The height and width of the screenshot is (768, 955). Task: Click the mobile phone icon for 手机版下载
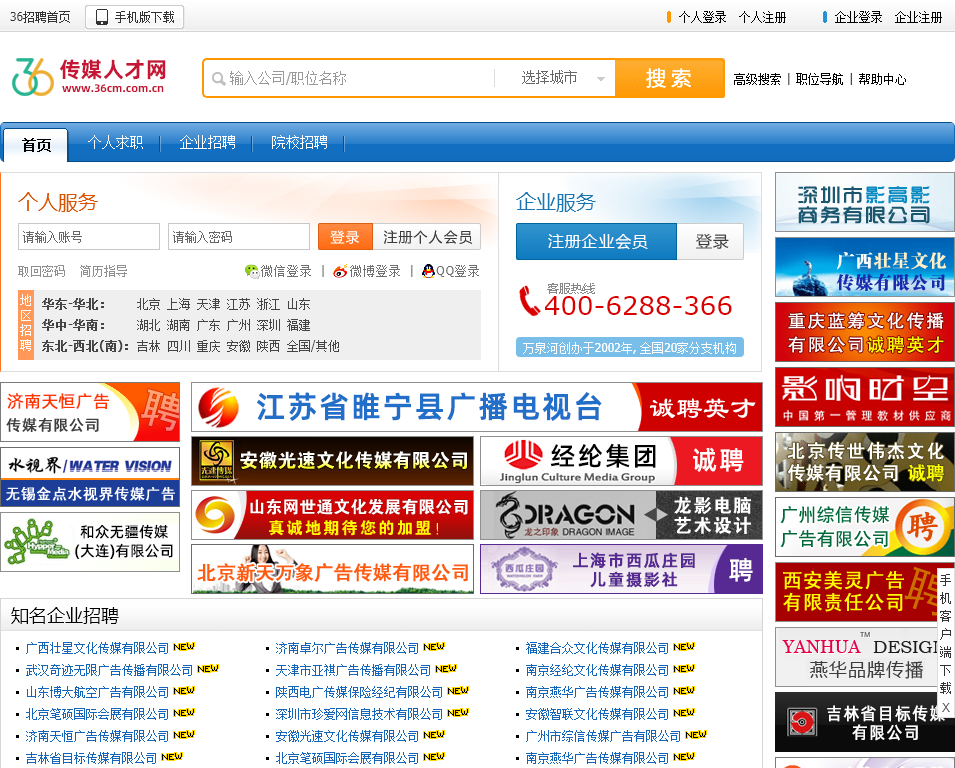102,17
